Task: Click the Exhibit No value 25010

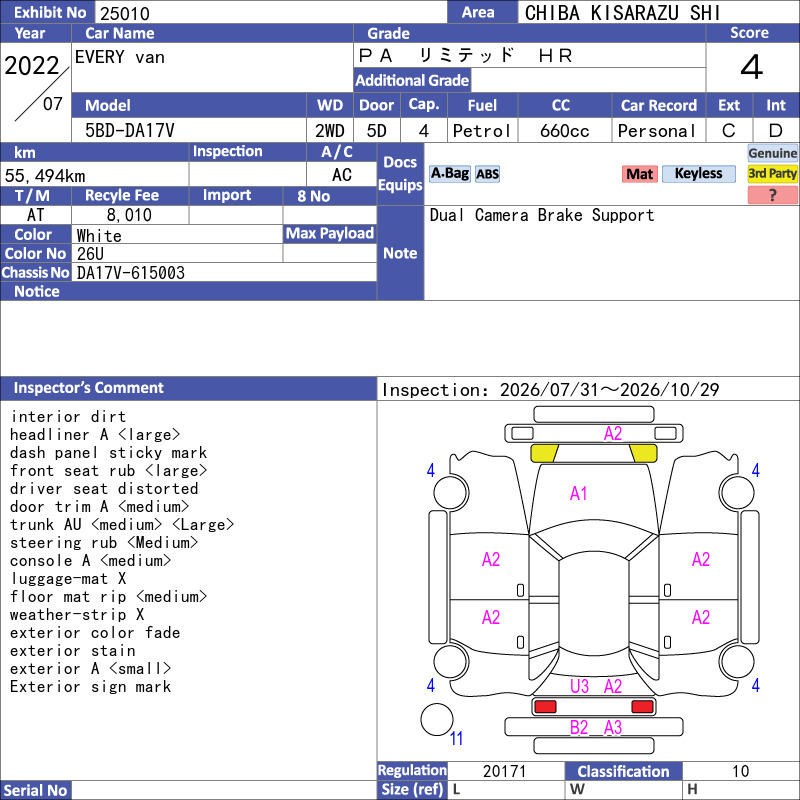Action: click(125, 14)
